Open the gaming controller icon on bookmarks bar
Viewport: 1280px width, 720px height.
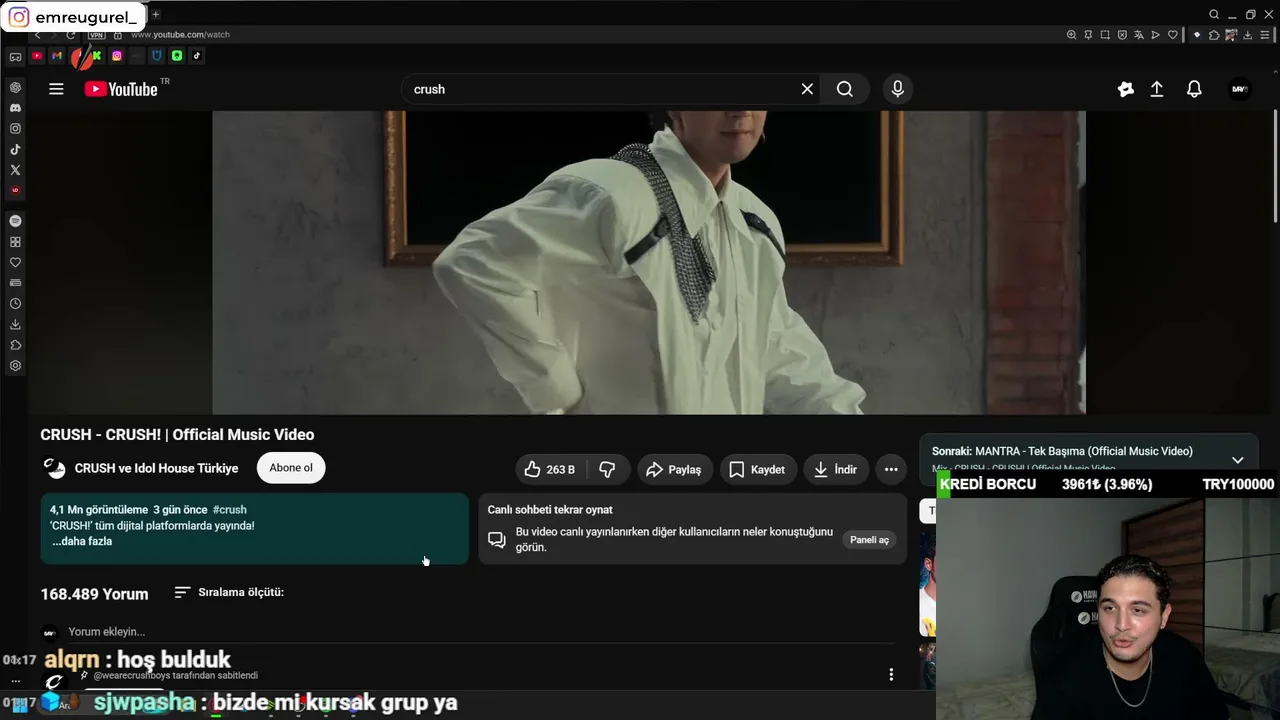(15, 56)
